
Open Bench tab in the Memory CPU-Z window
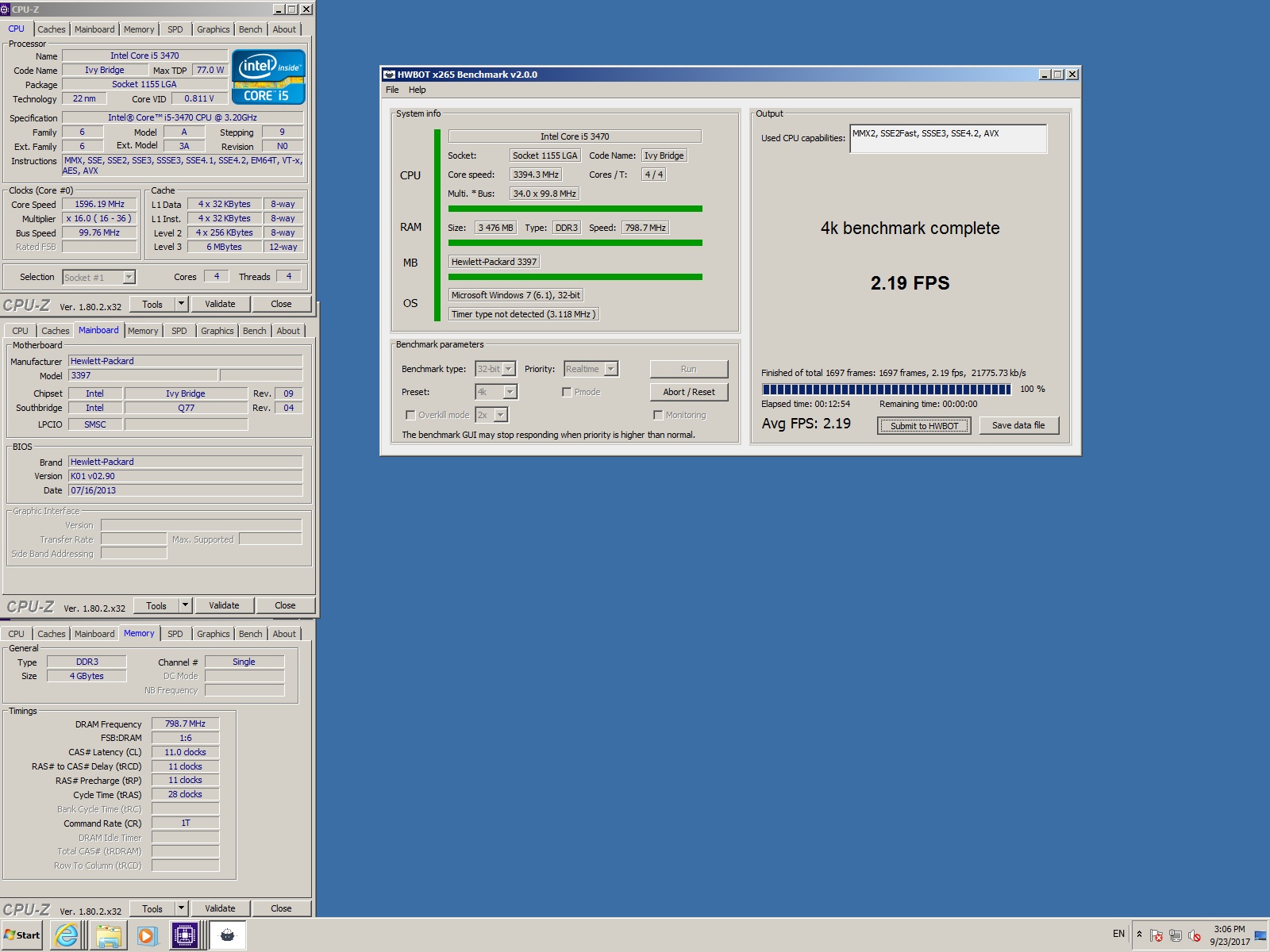pos(250,634)
